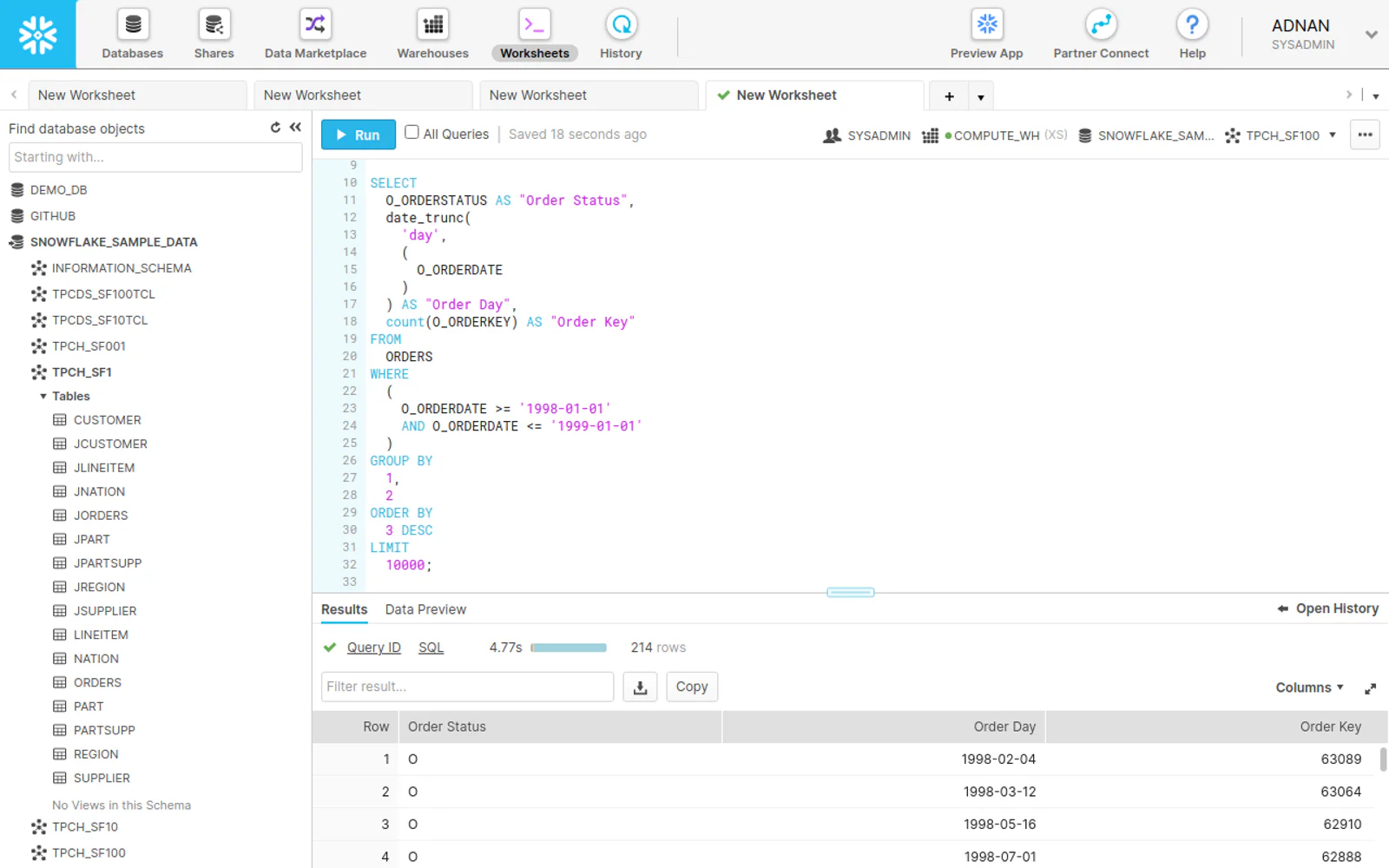
Task: Run the current query
Action: pos(359,135)
